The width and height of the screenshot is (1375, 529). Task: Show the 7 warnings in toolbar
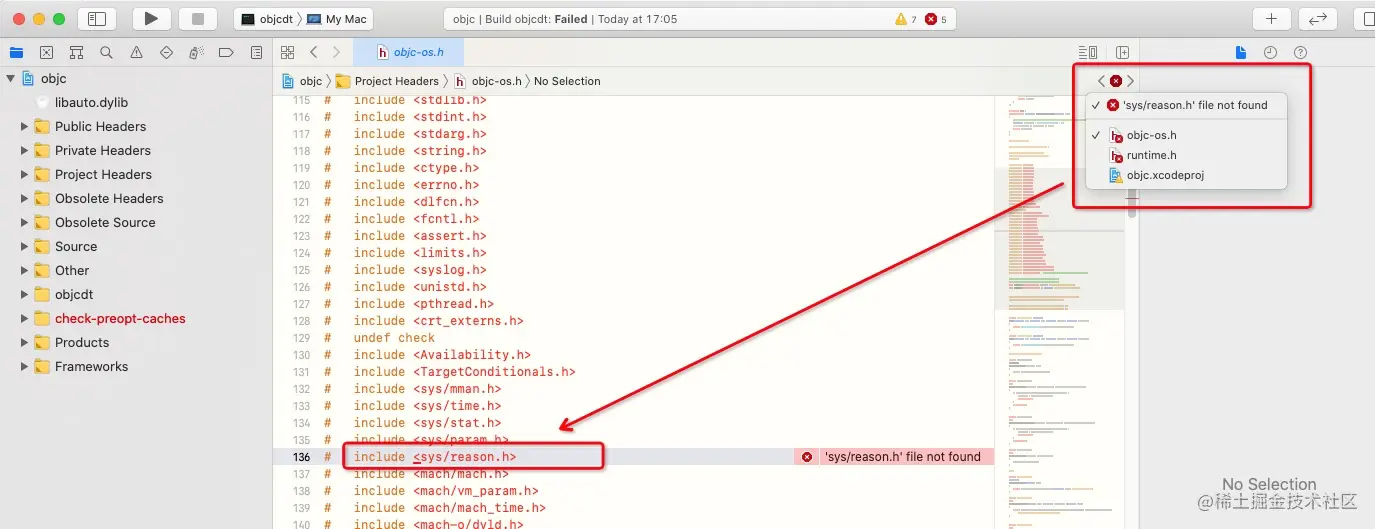[x=906, y=19]
